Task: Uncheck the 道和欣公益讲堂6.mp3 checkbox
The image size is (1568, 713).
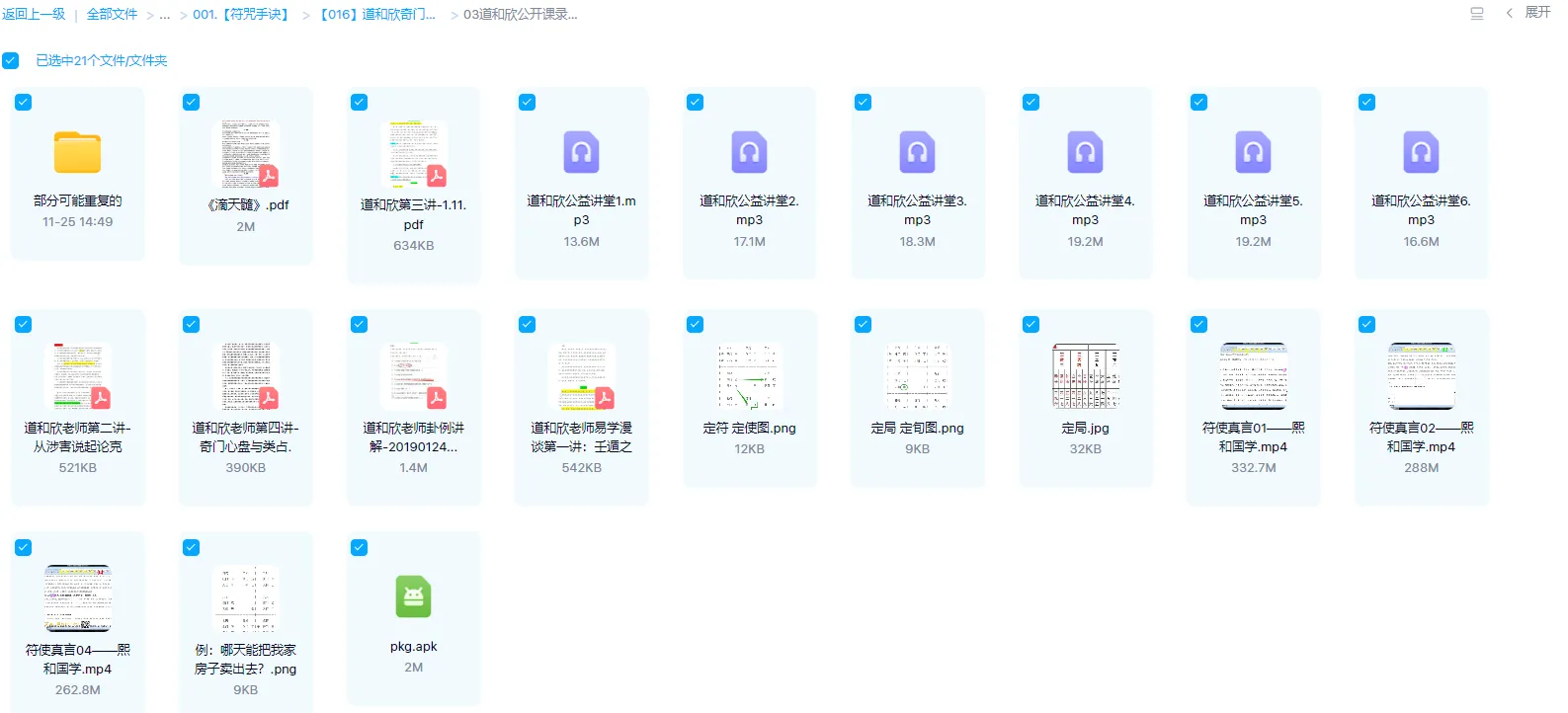Action: [1367, 103]
